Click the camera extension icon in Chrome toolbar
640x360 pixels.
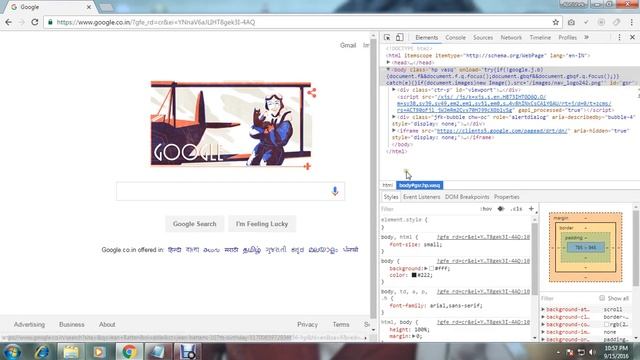pos(571,22)
